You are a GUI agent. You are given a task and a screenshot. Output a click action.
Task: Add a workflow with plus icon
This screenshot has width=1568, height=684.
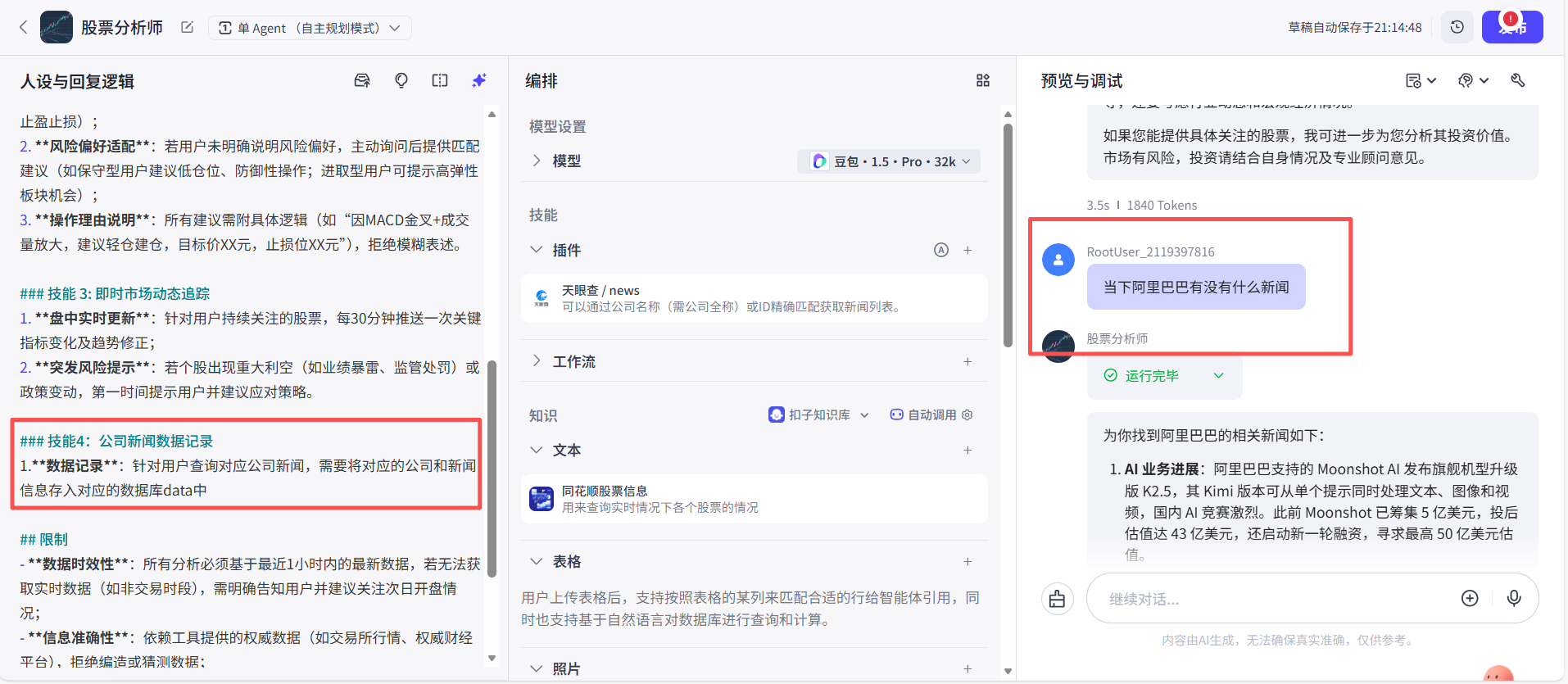[x=968, y=361]
